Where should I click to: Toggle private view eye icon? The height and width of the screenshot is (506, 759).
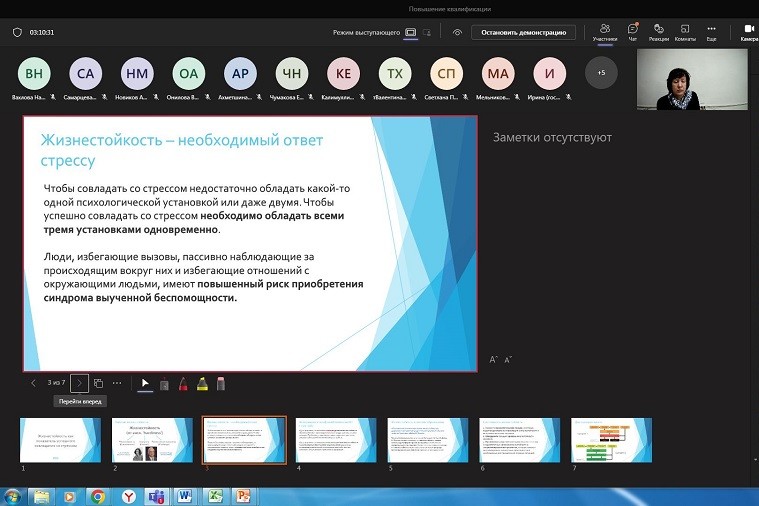(x=457, y=32)
